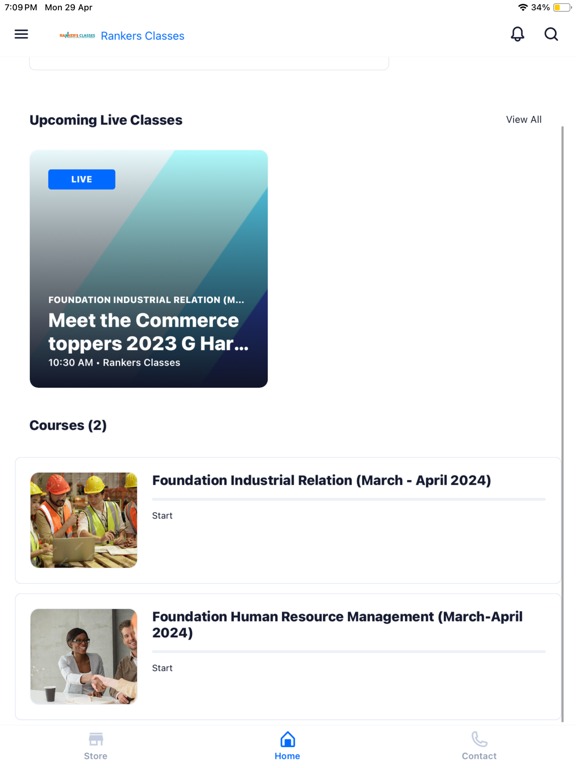Open Foundation Industrial Relation (March - April 2024) title
Screen dimensions: 576x768
pos(321,480)
